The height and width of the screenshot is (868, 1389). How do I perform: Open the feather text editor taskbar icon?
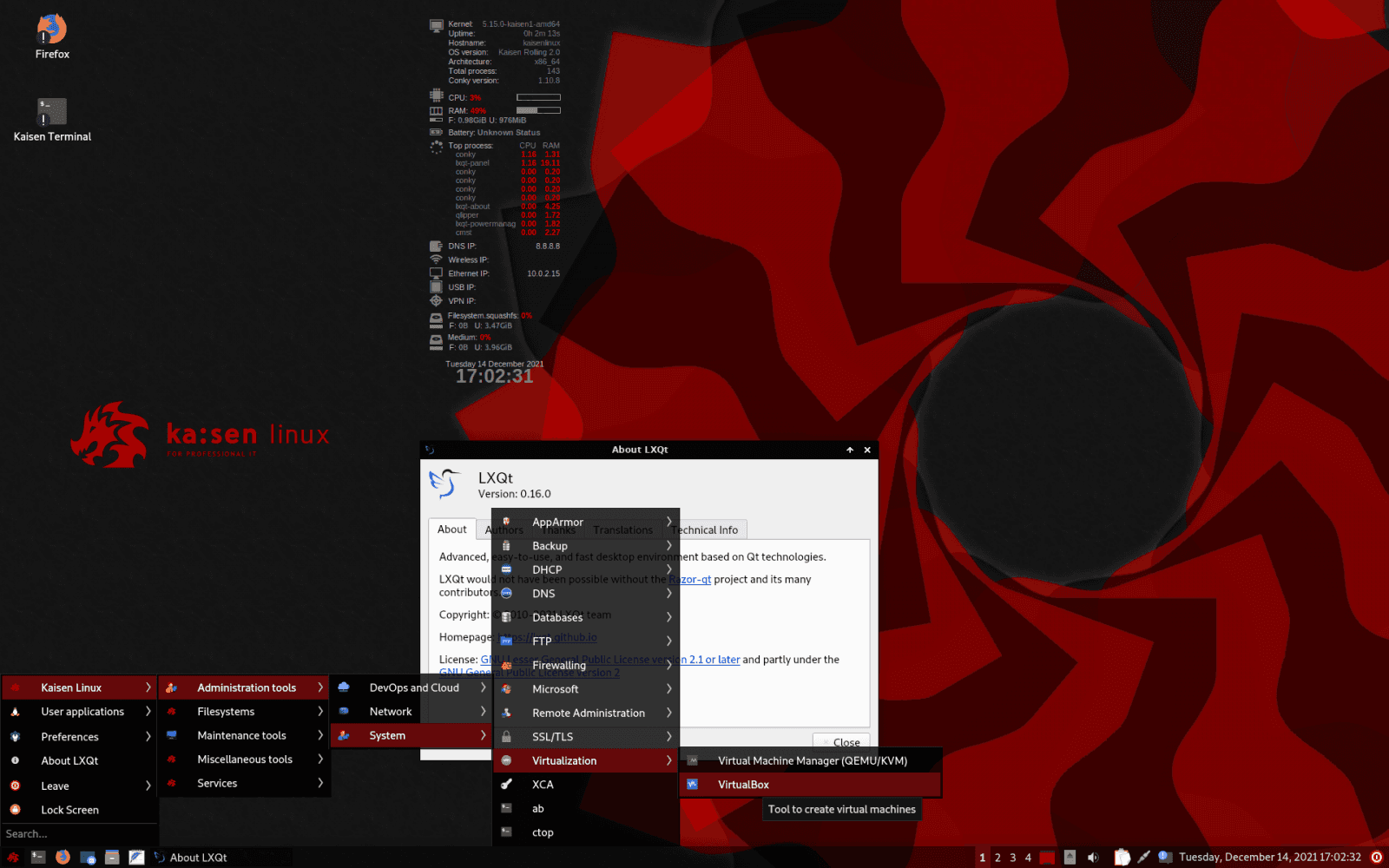136,857
